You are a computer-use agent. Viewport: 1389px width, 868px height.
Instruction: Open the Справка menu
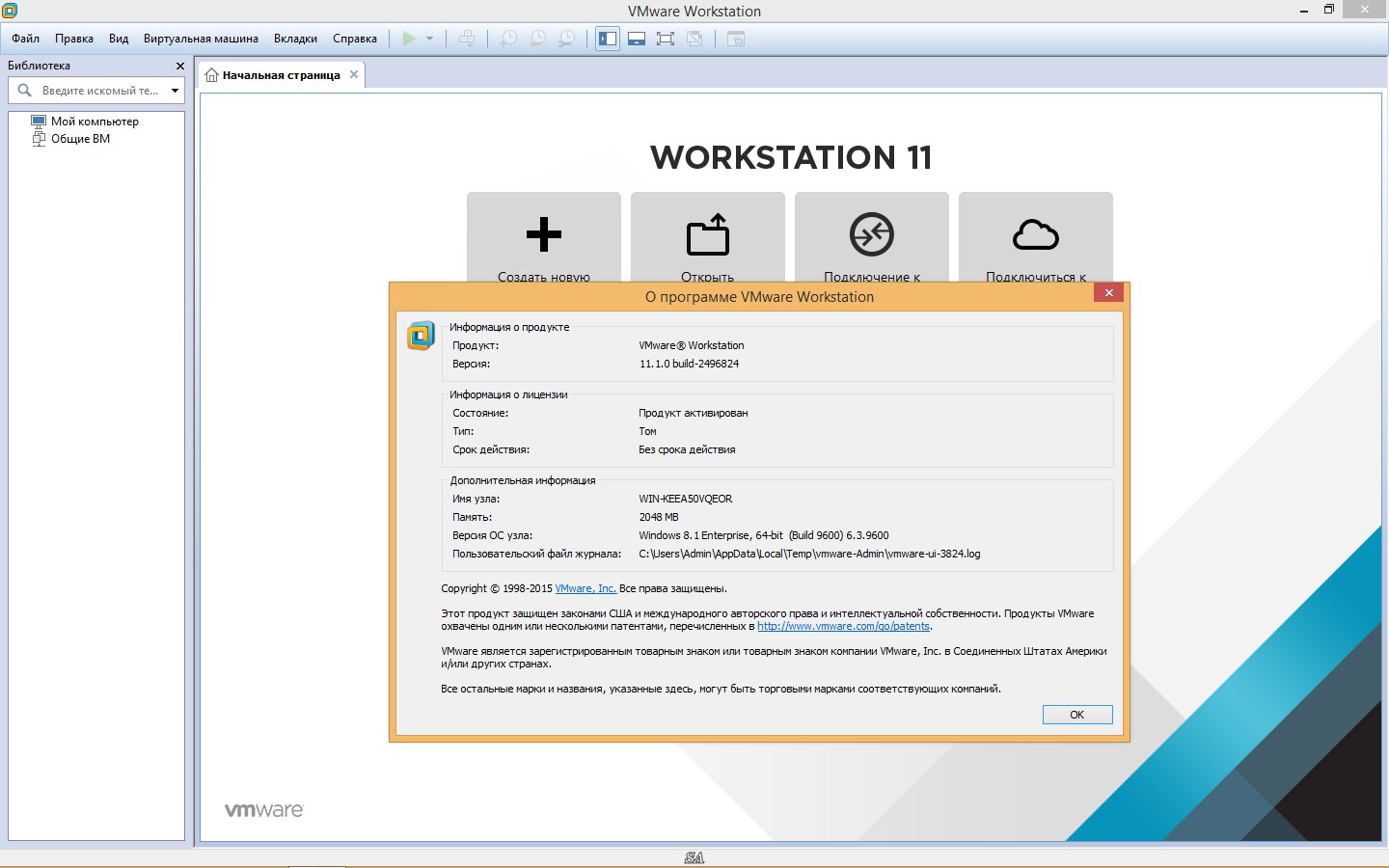[355, 39]
